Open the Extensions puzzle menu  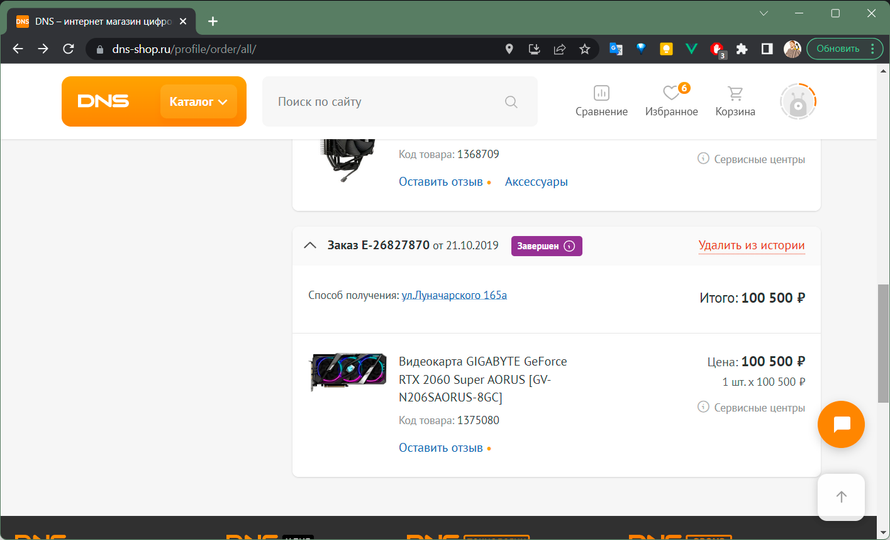click(742, 49)
